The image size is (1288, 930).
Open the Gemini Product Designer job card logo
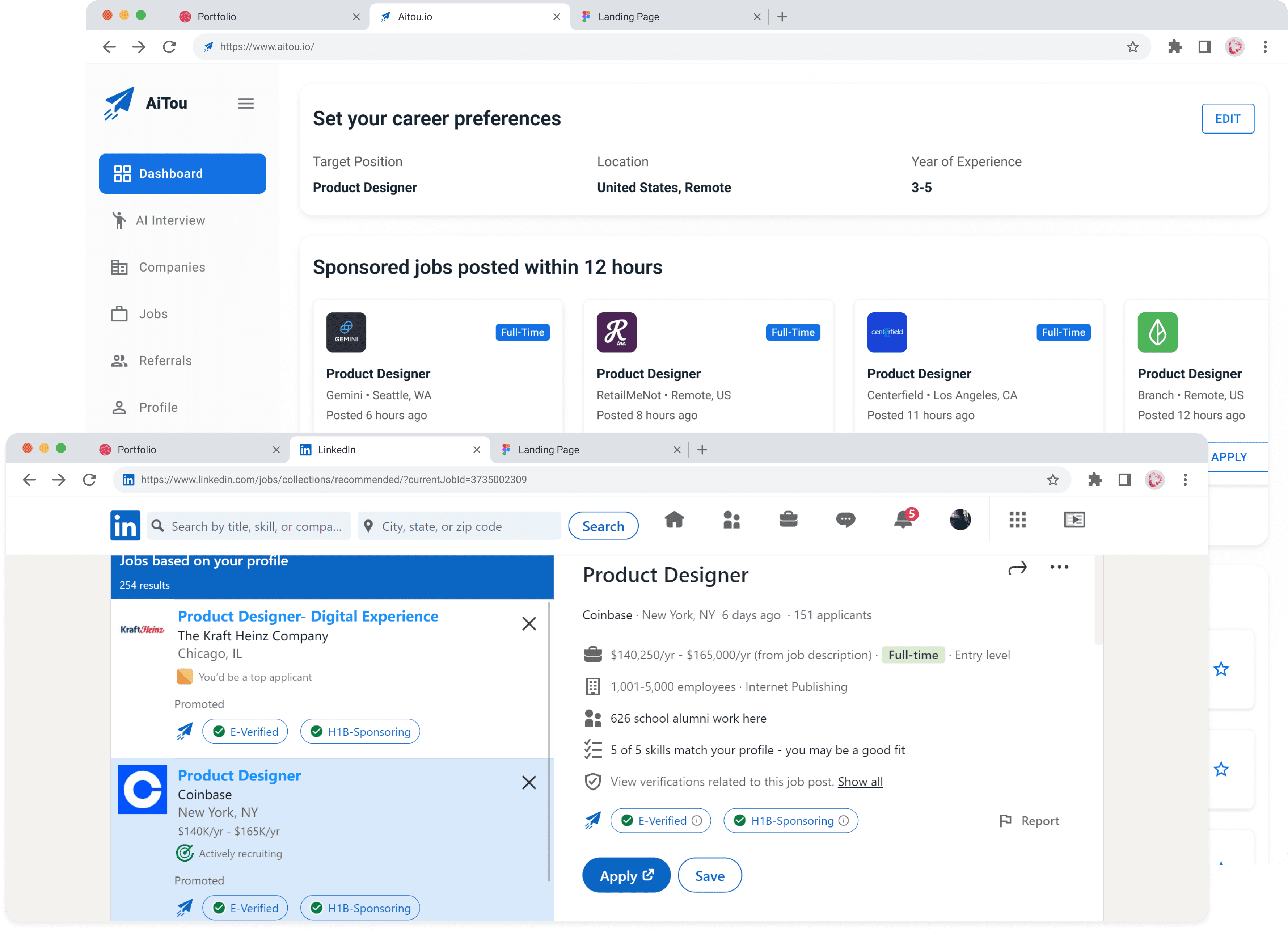point(346,332)
